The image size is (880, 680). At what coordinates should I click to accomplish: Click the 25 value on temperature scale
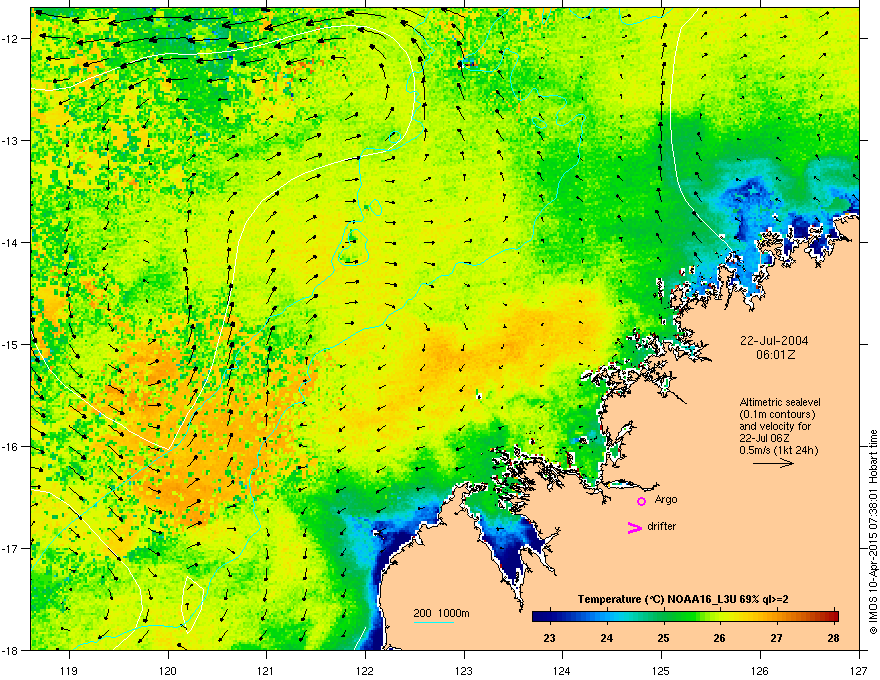point(663,638)
